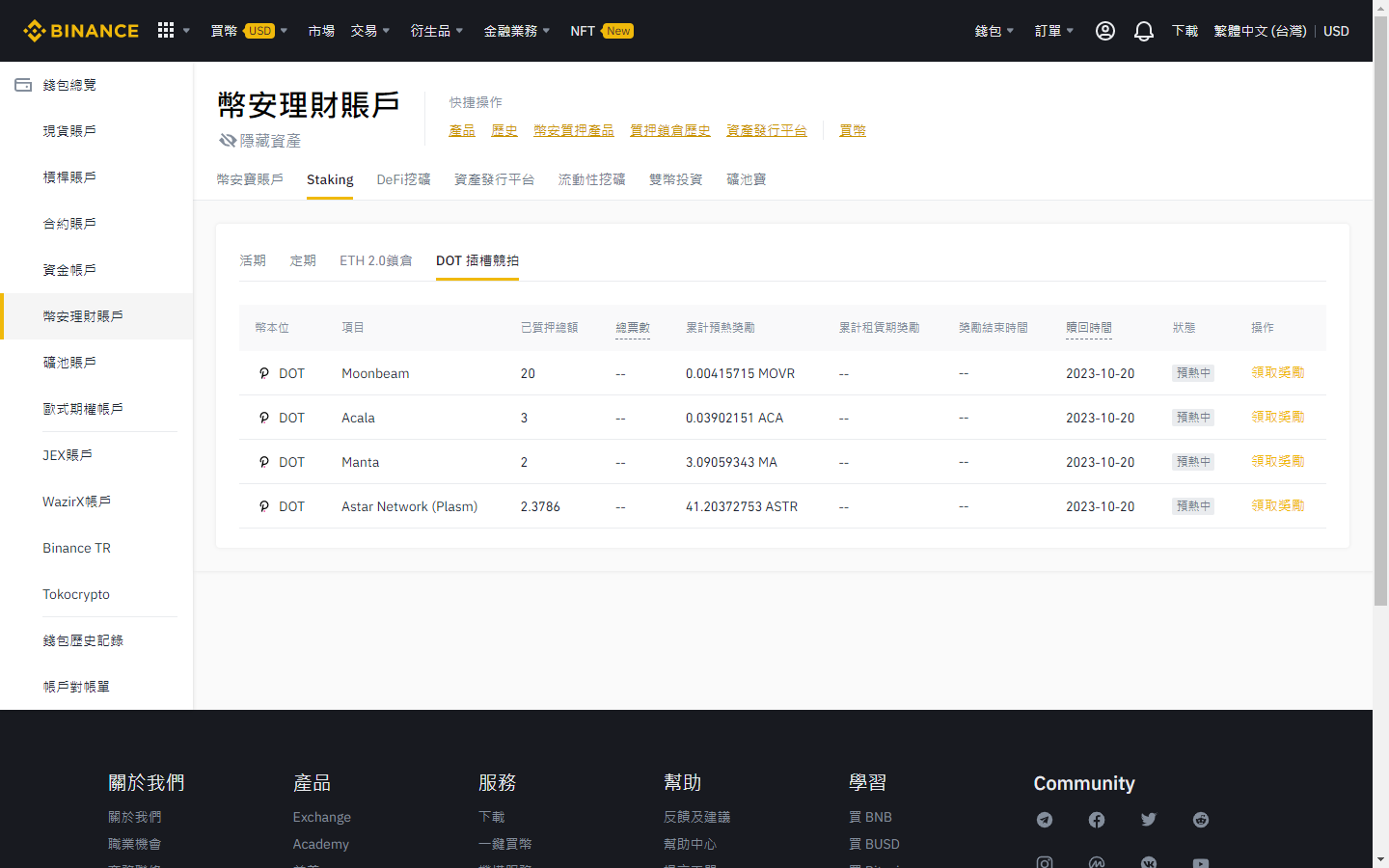Open the 市場 menu item

[x=321, y=31]
